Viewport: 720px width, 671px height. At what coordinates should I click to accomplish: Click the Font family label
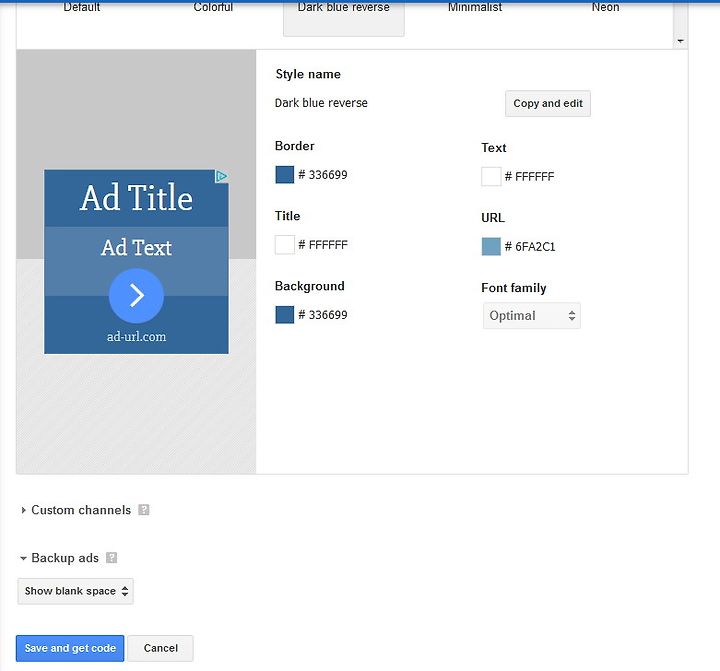click(514, 288)
